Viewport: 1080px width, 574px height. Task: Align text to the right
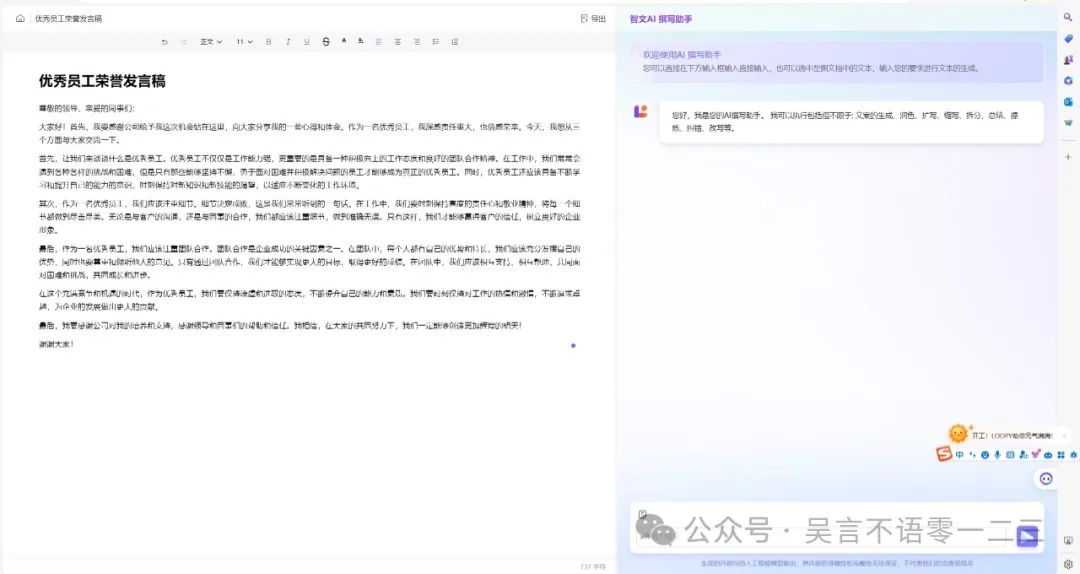coord(417,42)
